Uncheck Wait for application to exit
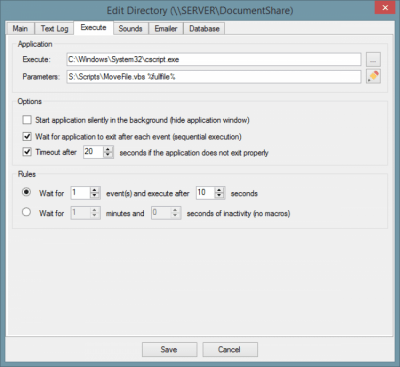This screenshot has height=367, width=400. (x=27, y=136)
